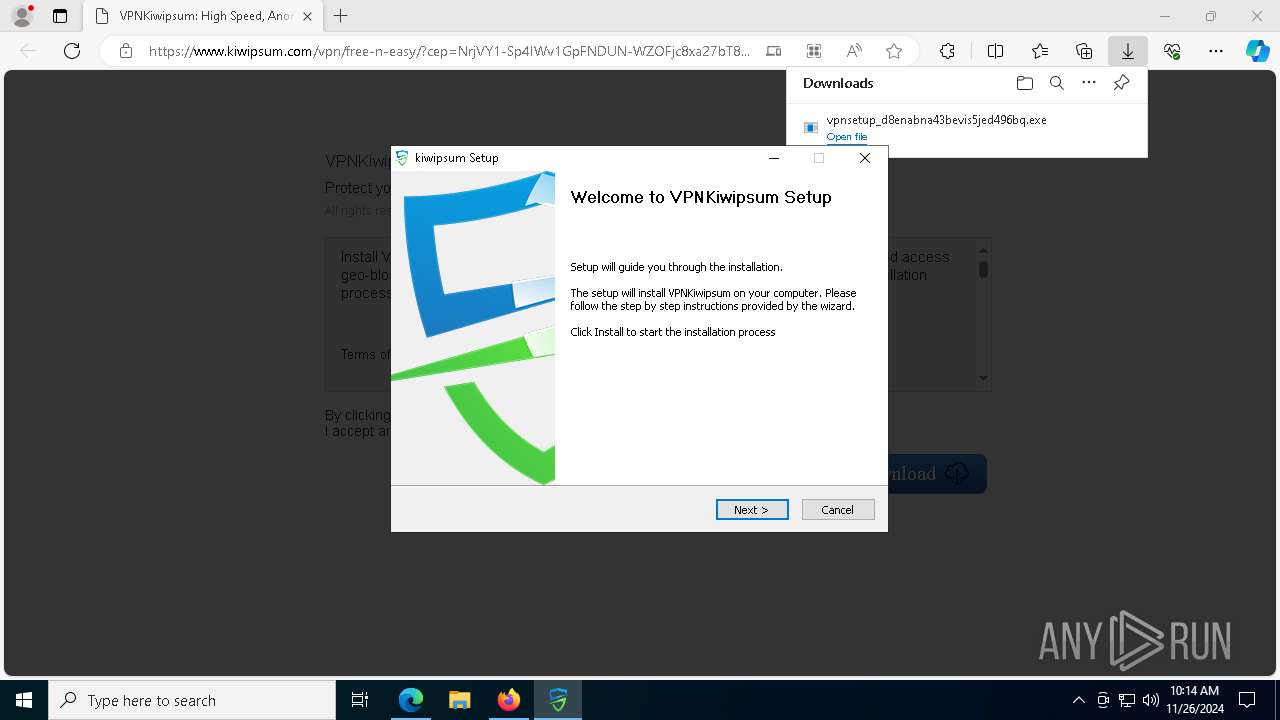Pin the Downloads panel
1280x720 pixels.
tap(1121, 83)
